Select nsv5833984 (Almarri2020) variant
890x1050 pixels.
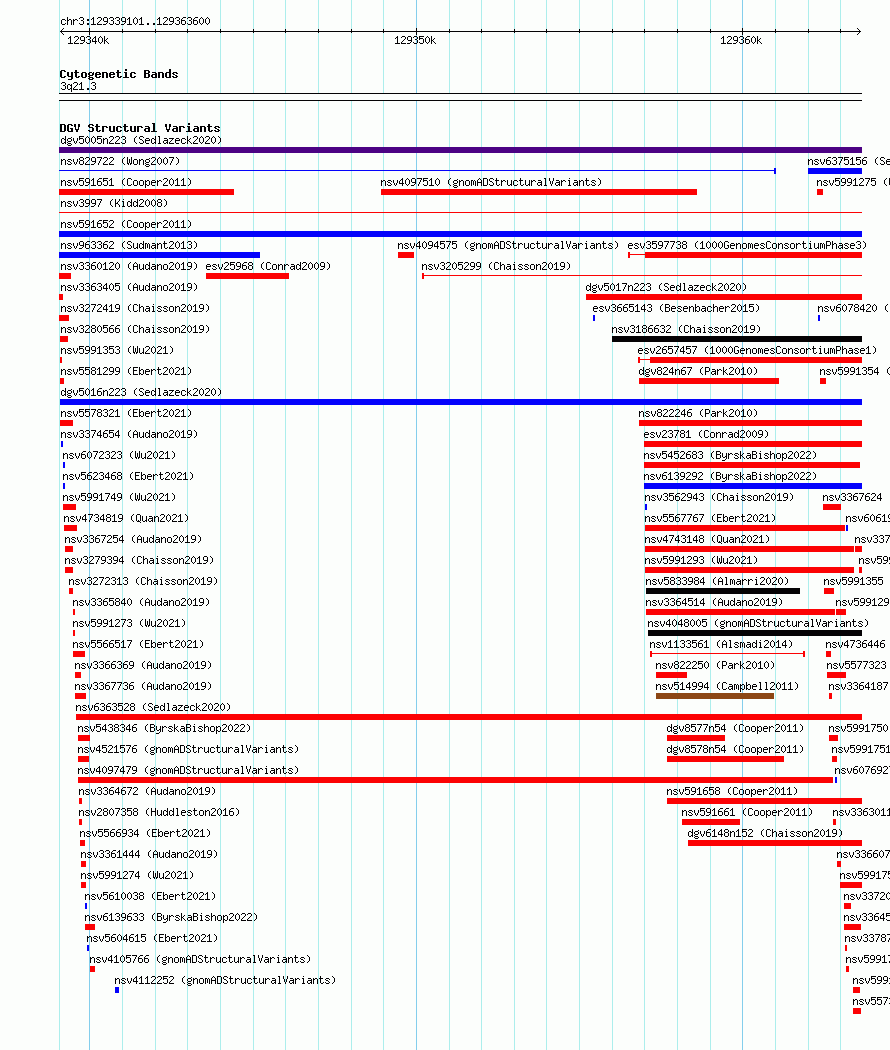[x=717, y=581]
